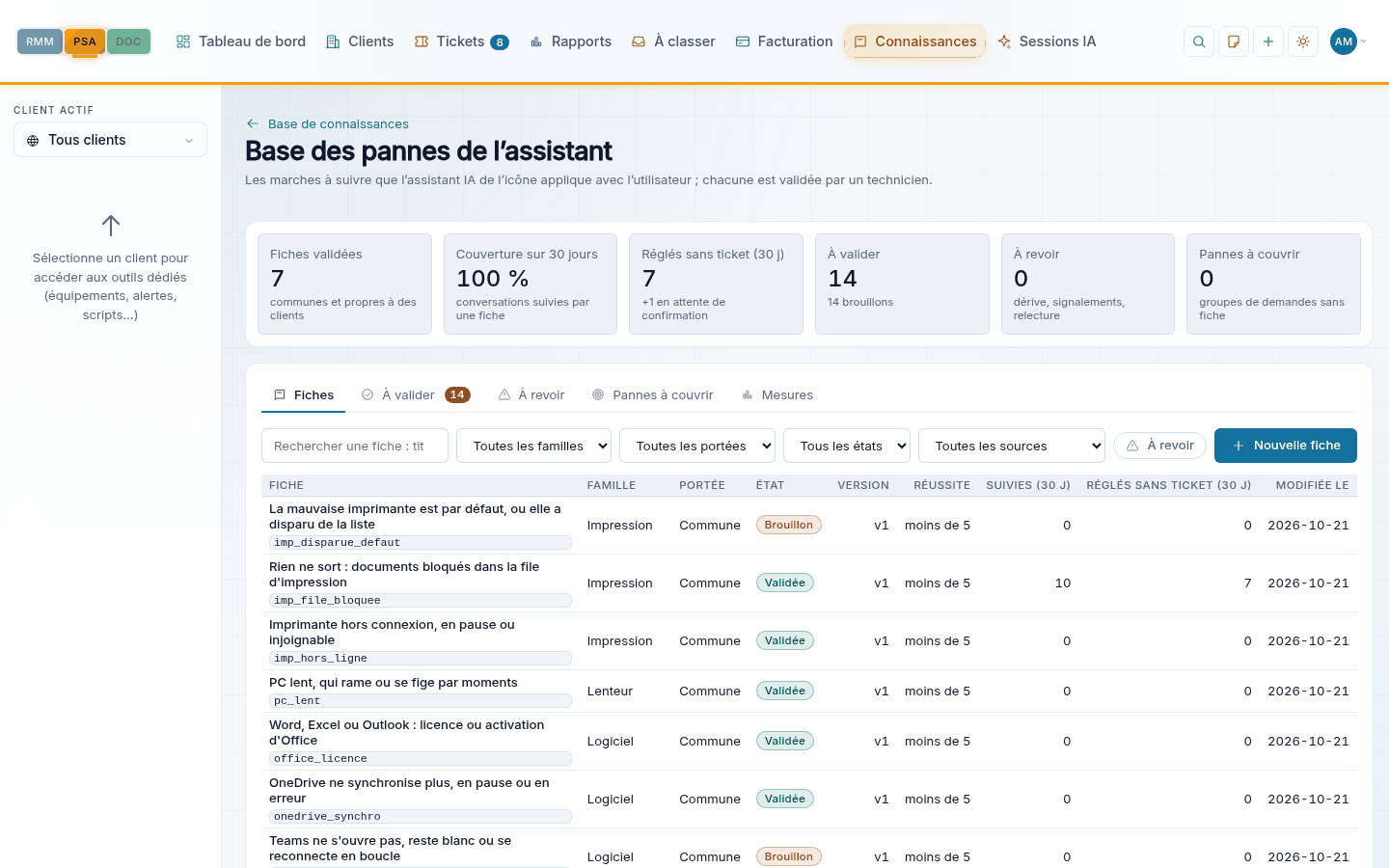Open the Toutes les familles filter

click(533, 446)
